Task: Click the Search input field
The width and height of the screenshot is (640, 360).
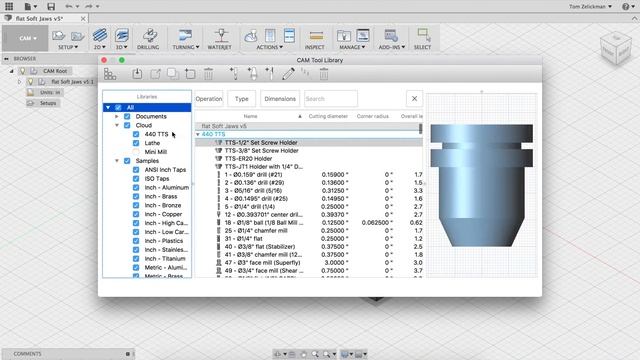Action: (x=331, y=99)
